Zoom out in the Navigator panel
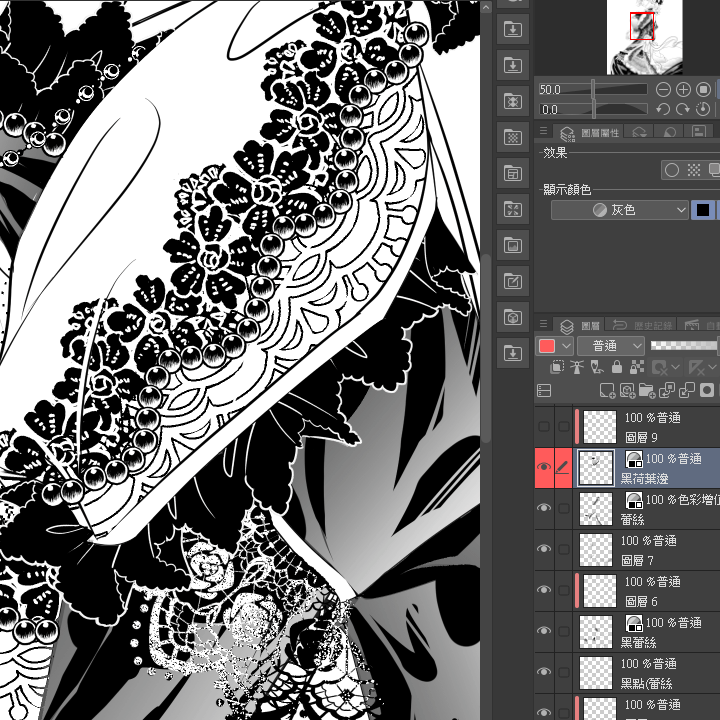Screen dimensions: 720x720 click(663, 90)
